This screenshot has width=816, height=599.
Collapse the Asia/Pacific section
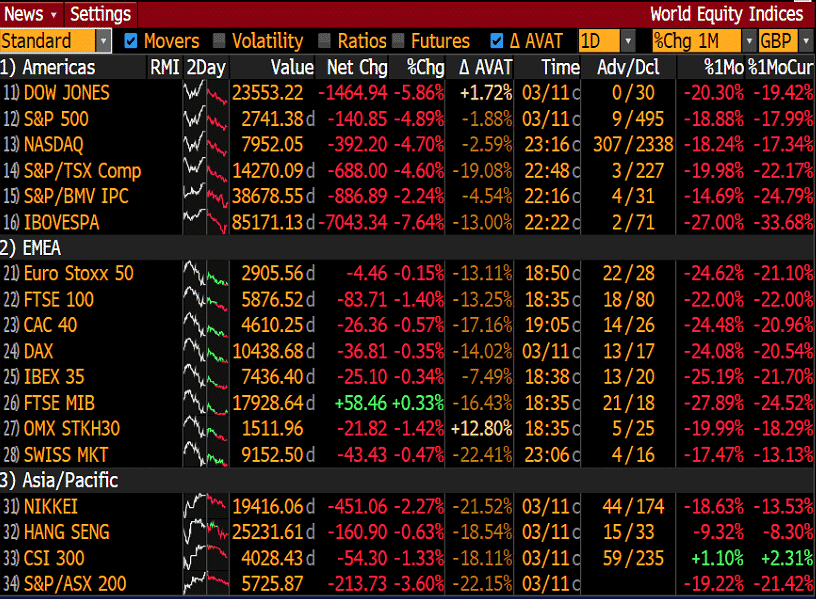coord(59,480)
